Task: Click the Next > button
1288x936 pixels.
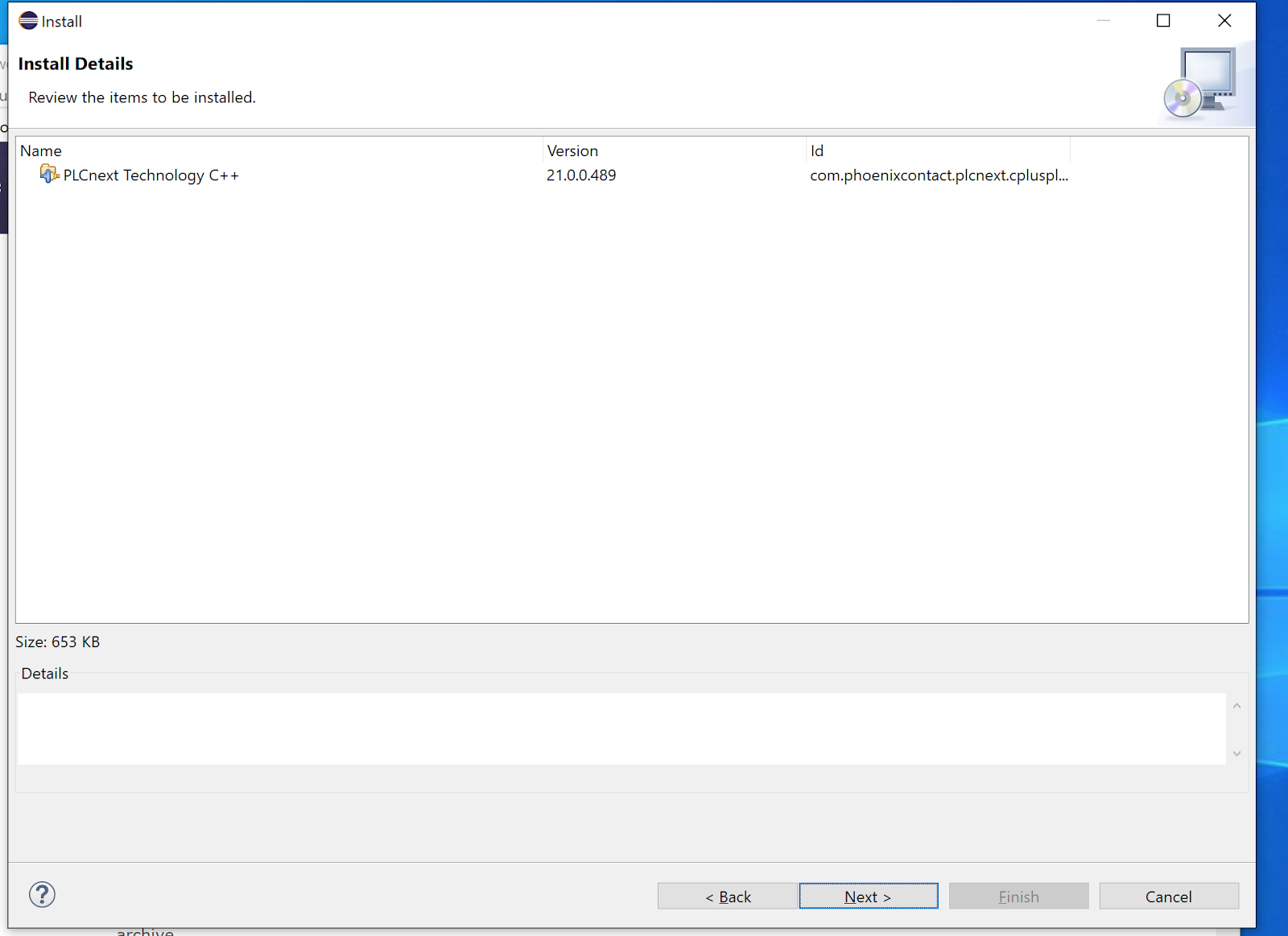Action: click(x=869, y=897)
